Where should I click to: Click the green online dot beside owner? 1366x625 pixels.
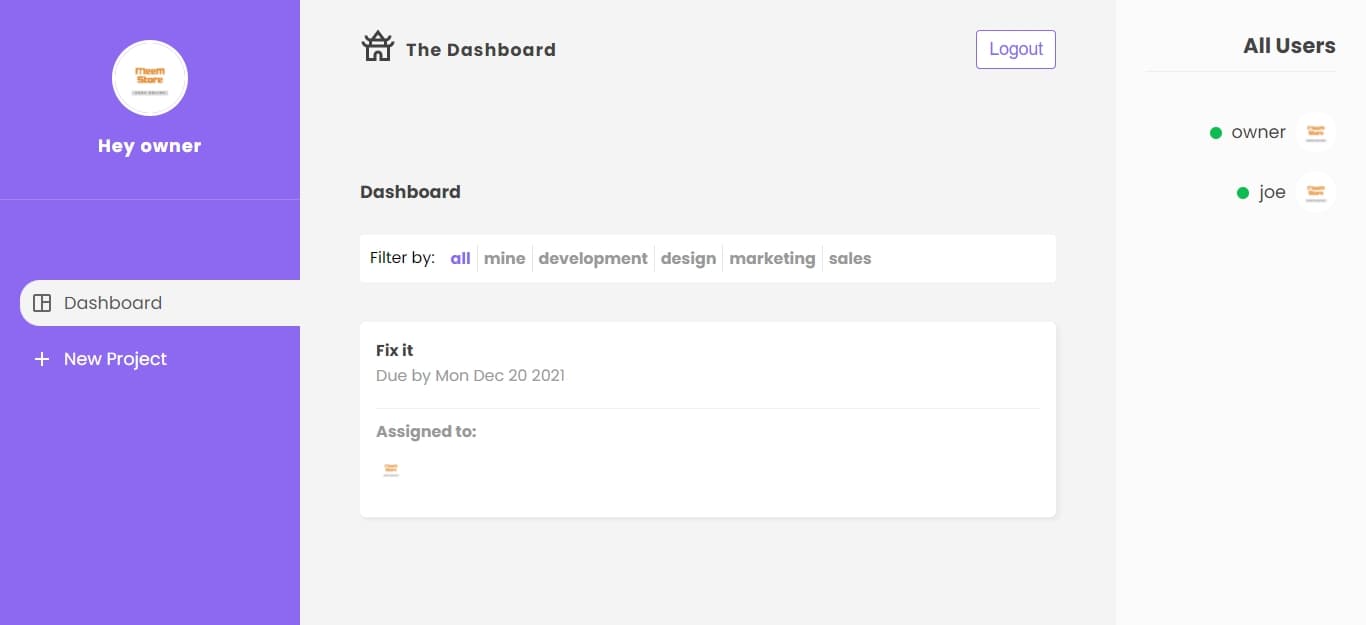[1216, 132]
